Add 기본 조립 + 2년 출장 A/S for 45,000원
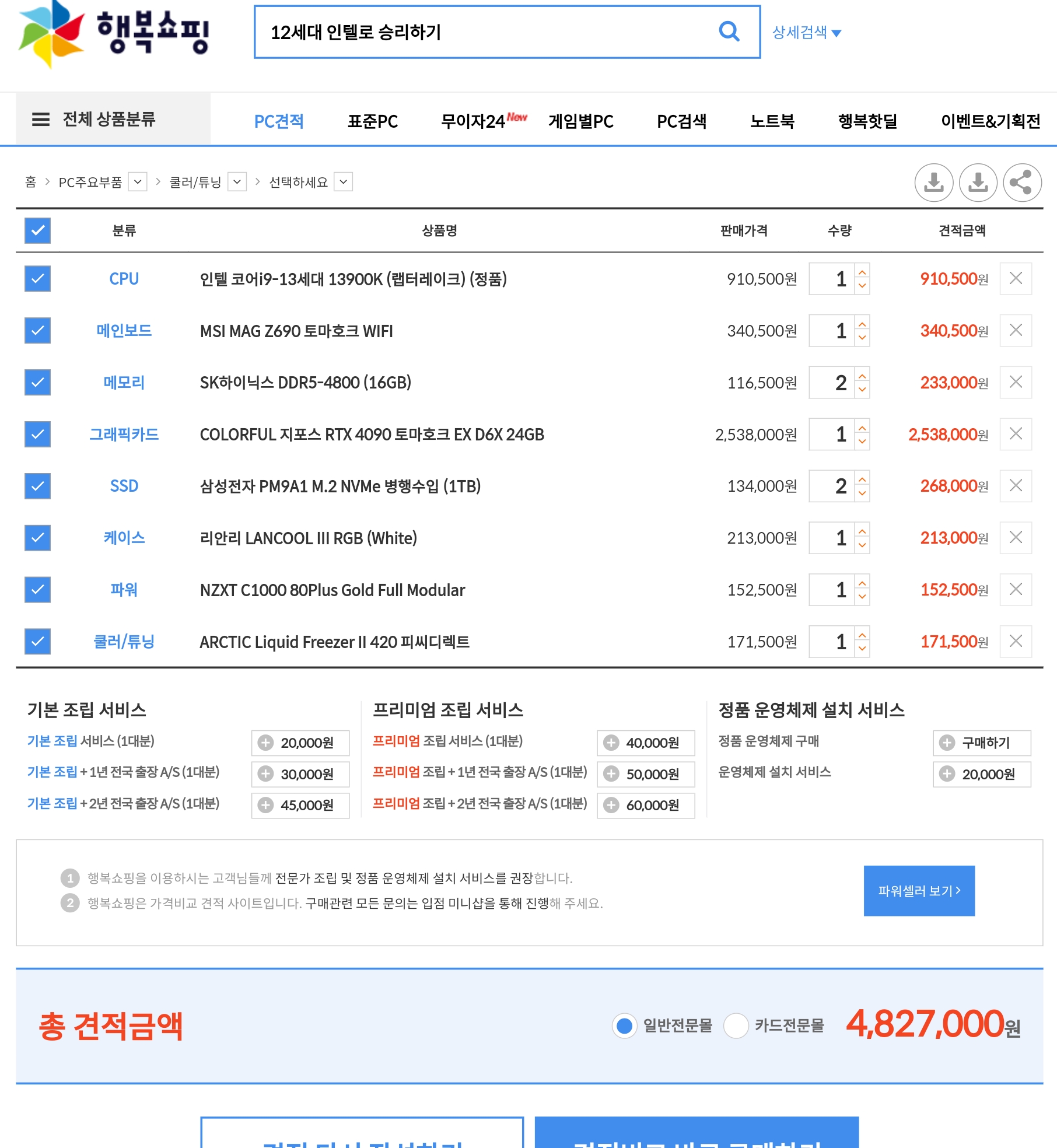Screen dimensions: 1057x1148 click(x=300, y=806)
